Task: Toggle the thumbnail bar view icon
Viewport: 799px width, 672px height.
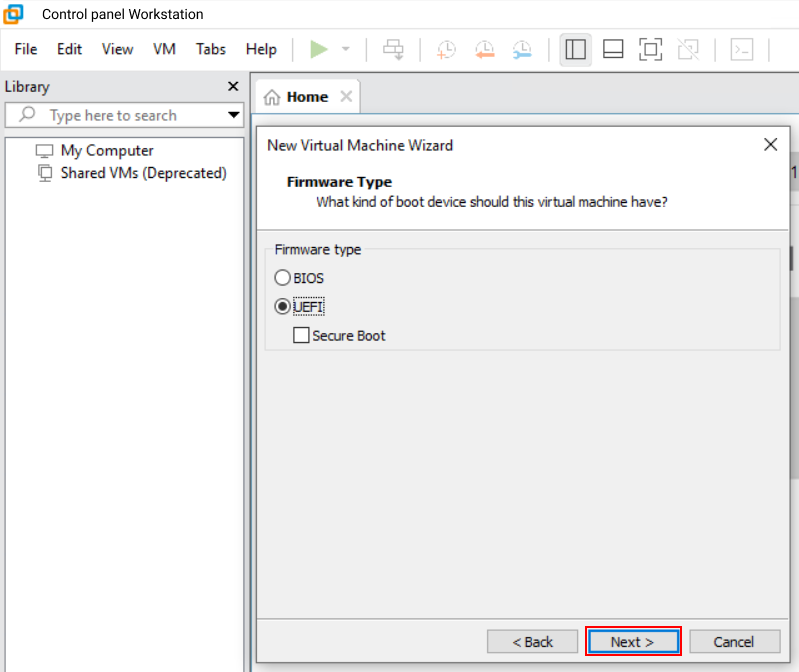Action: coord(613,50)
